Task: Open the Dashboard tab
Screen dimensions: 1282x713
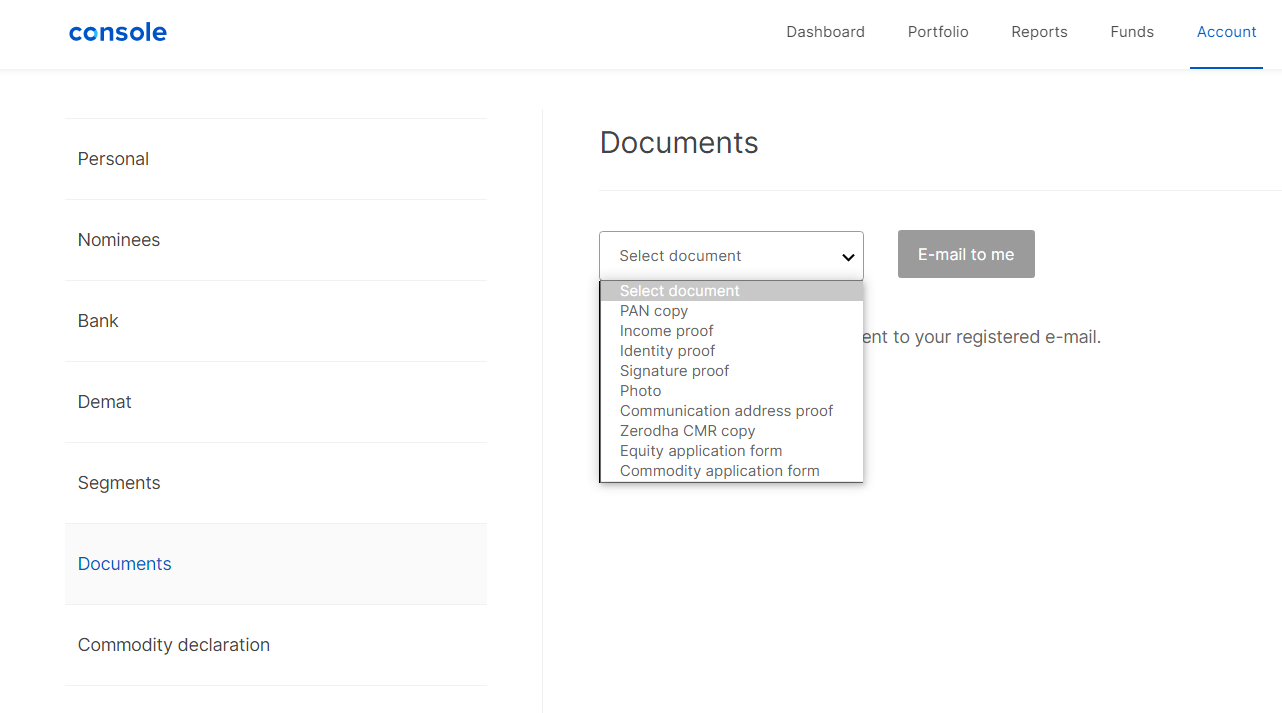Action: point(825,32)
